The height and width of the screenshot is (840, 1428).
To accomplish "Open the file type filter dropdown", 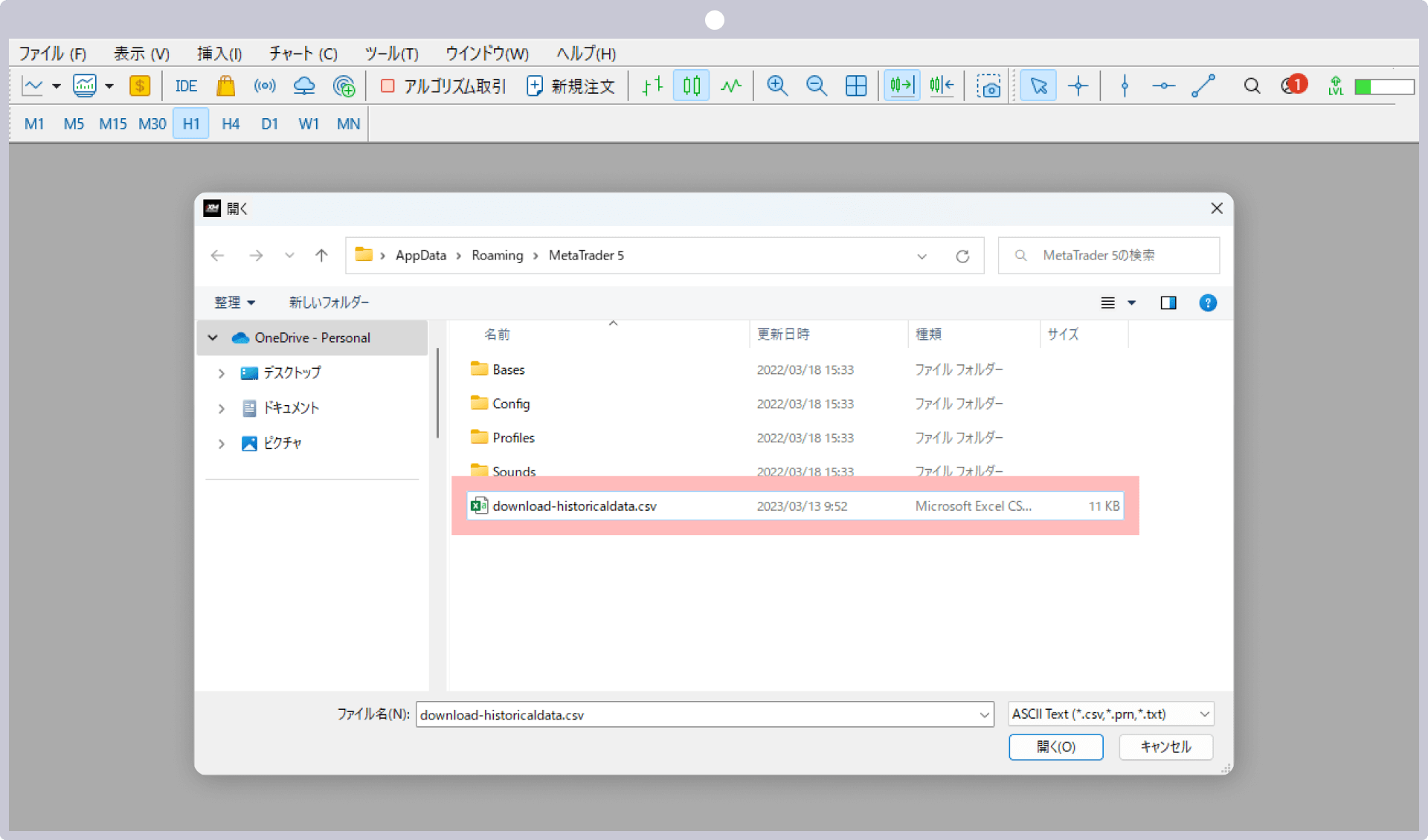I will click(1109, 714).
